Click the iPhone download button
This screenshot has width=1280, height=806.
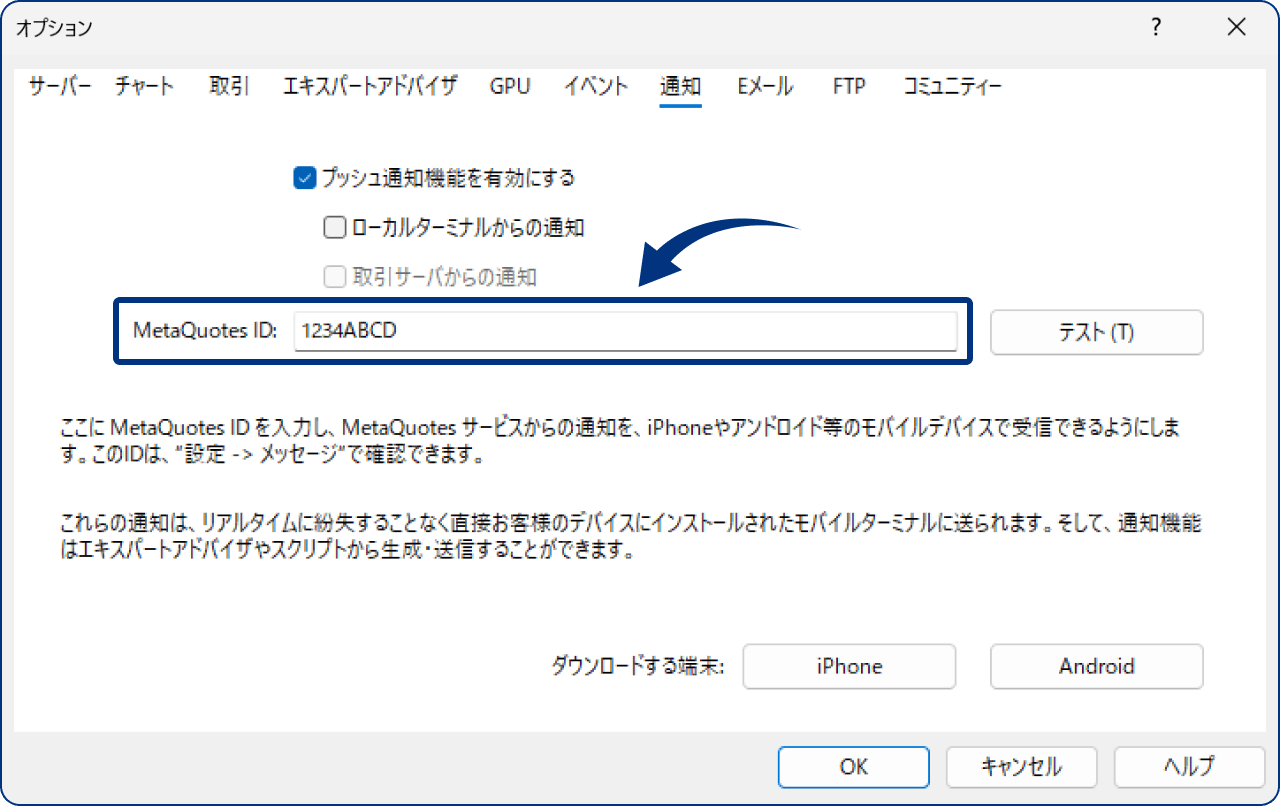pos(849,666)
